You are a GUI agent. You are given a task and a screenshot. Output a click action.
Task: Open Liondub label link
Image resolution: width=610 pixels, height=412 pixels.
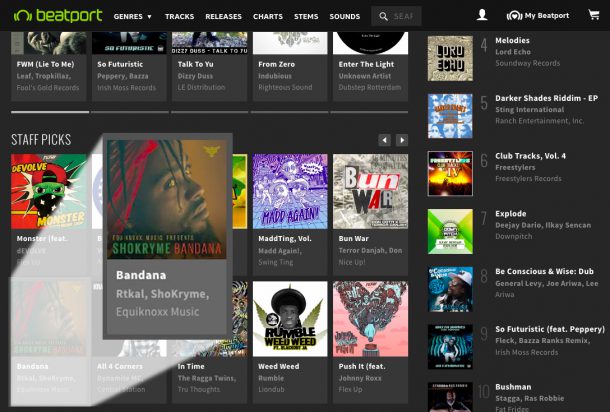(271, 389)
